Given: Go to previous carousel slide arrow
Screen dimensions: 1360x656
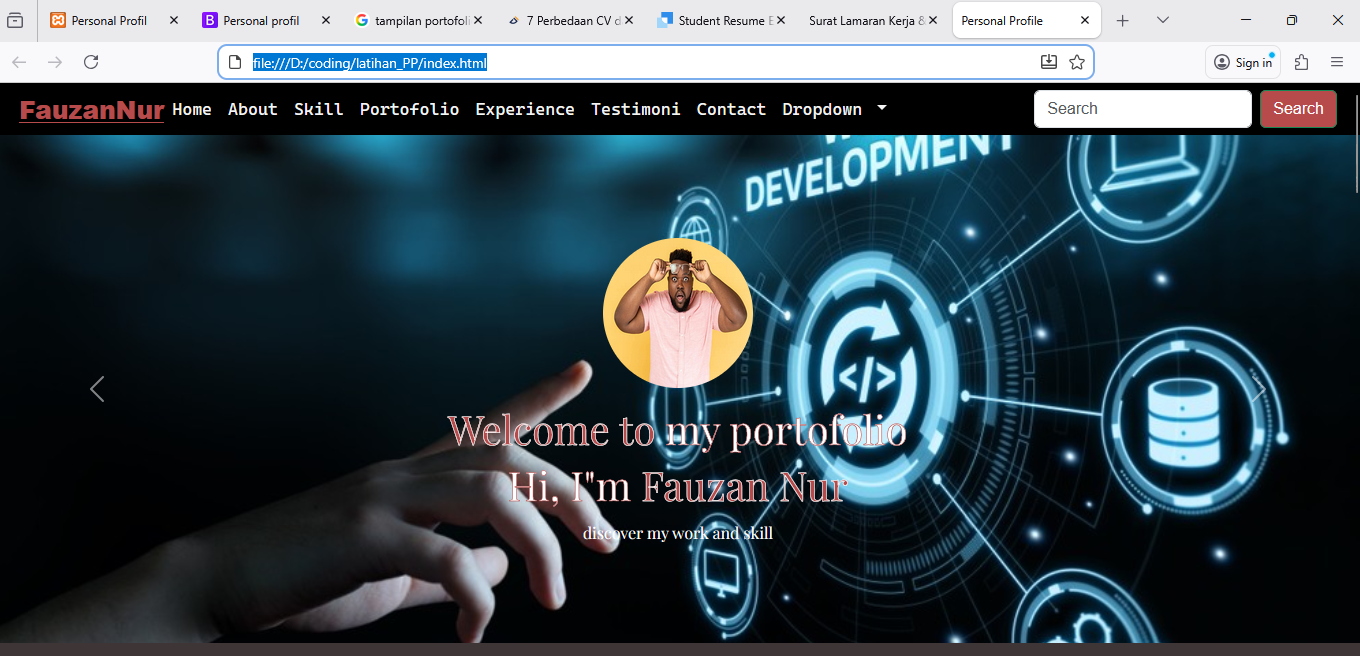Looking at the screenshot, I should click(x=97, y=389).
